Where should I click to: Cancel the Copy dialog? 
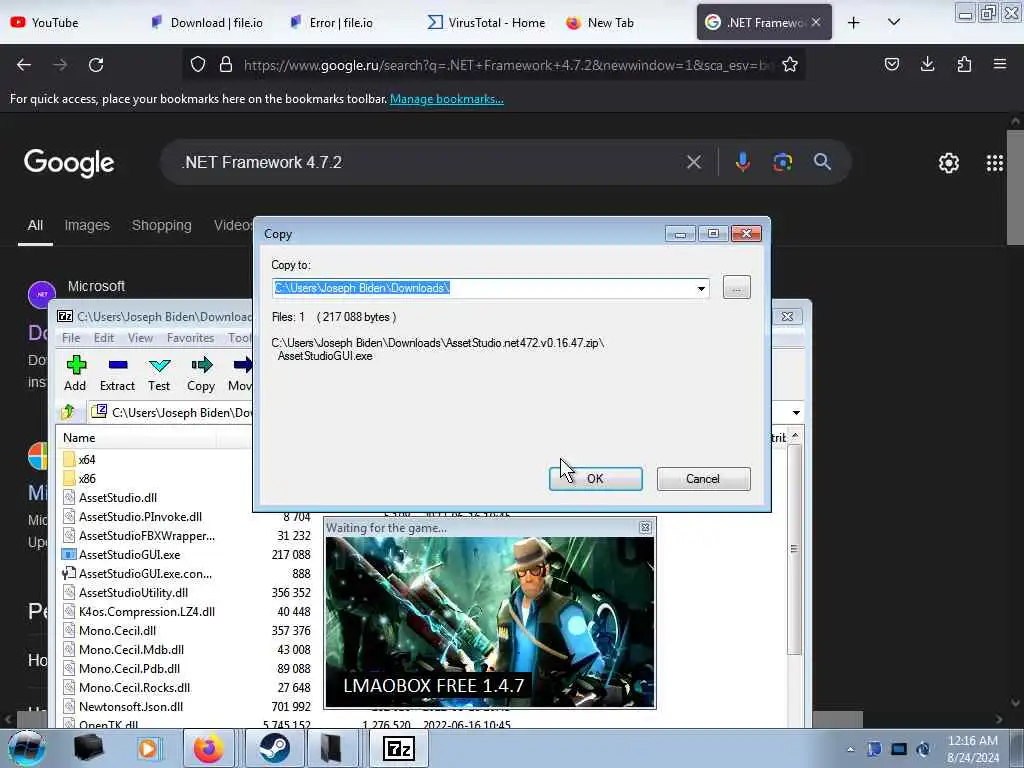point(703,479)
